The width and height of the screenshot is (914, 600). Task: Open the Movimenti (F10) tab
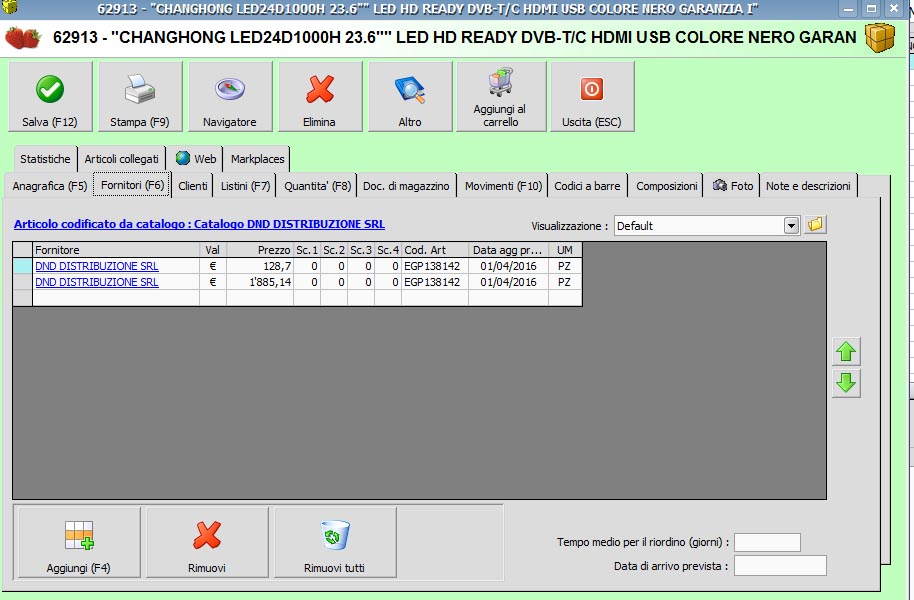tap(503, 186)
